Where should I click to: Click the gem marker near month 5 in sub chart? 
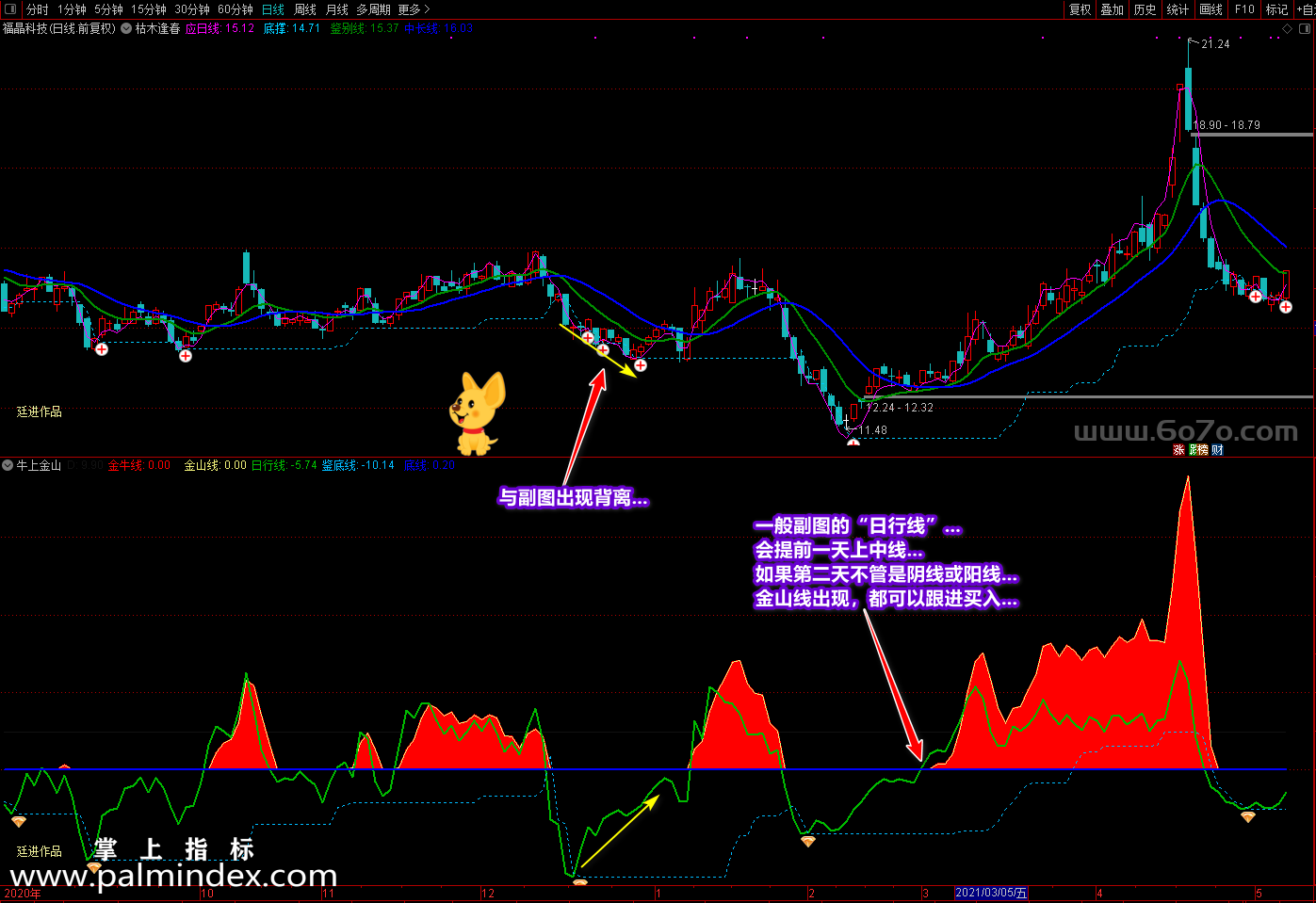point(1248,817)
